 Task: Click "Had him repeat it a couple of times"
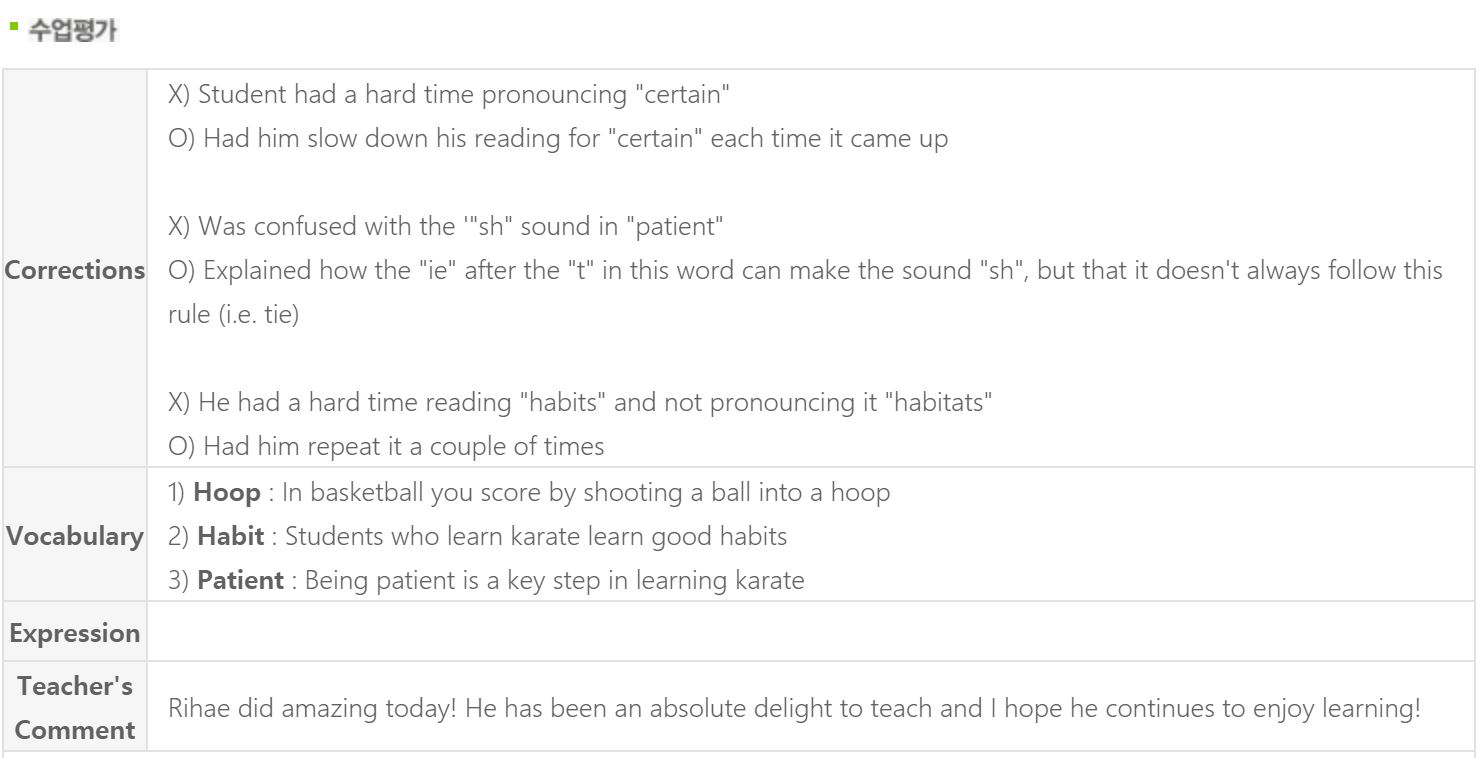(x=386, y=447)
